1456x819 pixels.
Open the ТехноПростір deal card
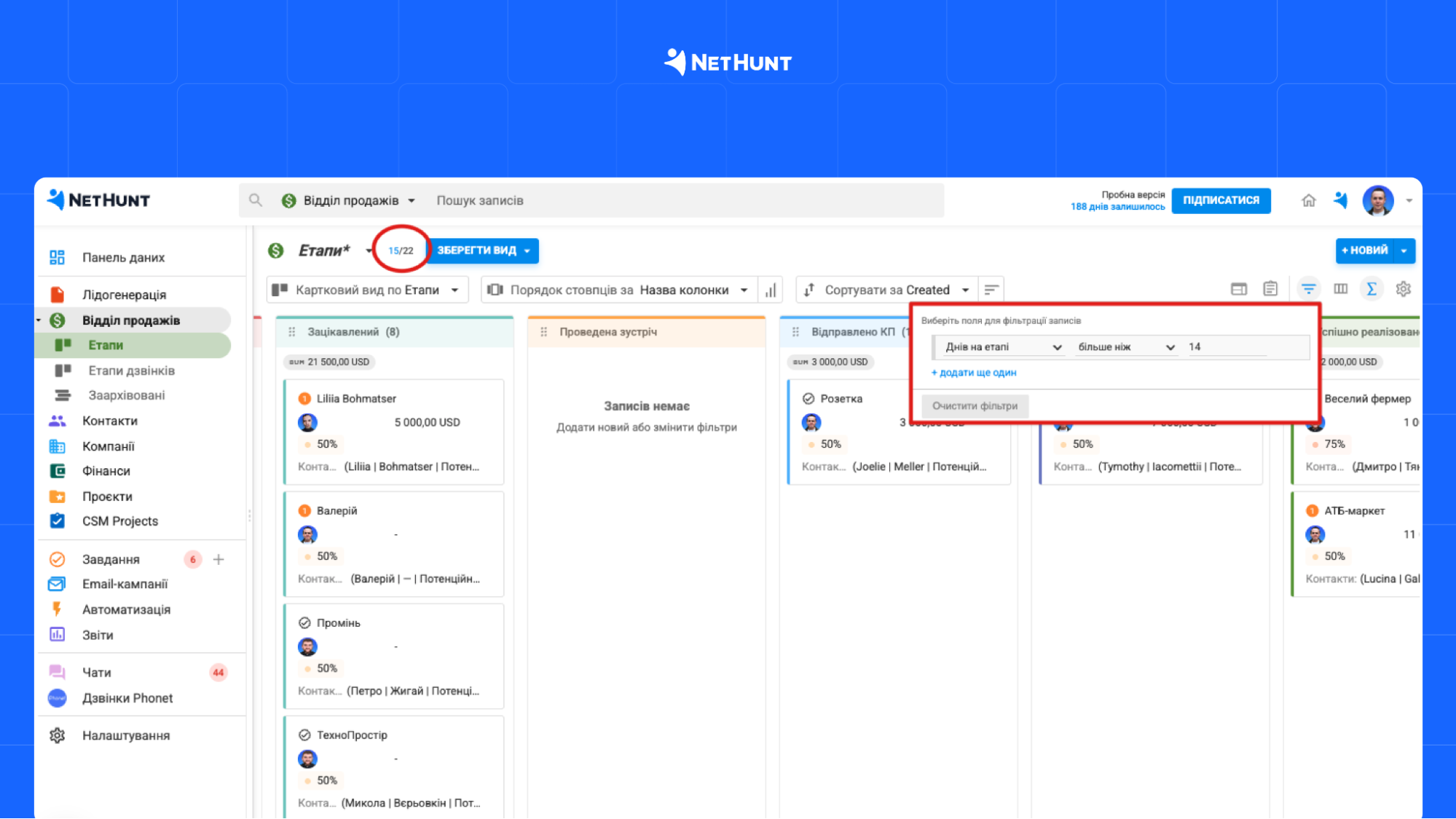coord(394,767)
